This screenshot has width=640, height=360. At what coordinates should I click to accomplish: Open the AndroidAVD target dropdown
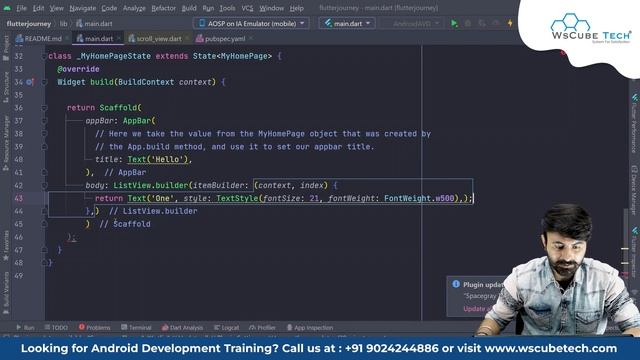tap(412, 24)
